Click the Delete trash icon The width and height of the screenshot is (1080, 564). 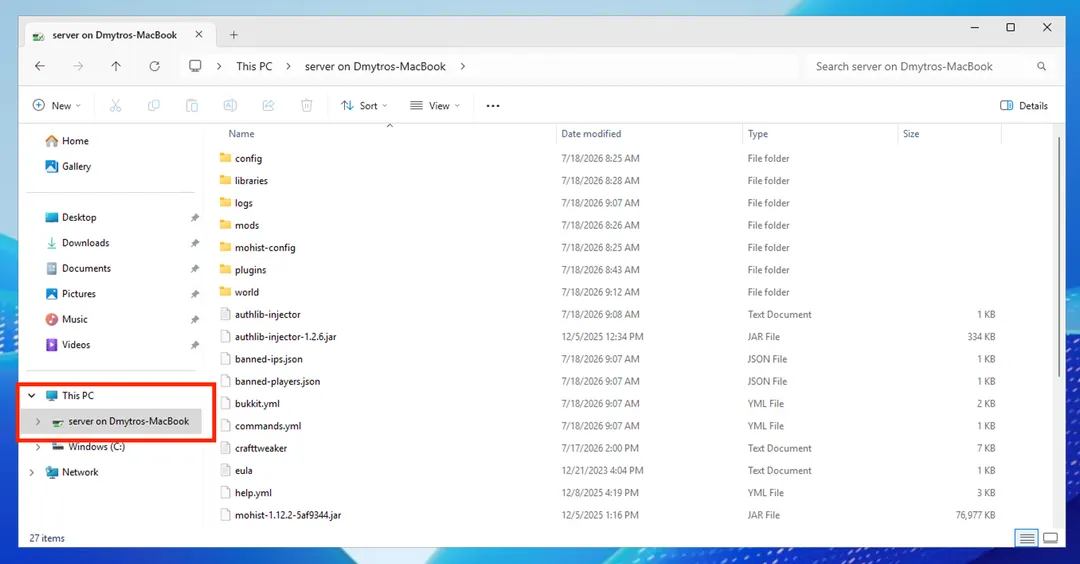pos(307,105)
